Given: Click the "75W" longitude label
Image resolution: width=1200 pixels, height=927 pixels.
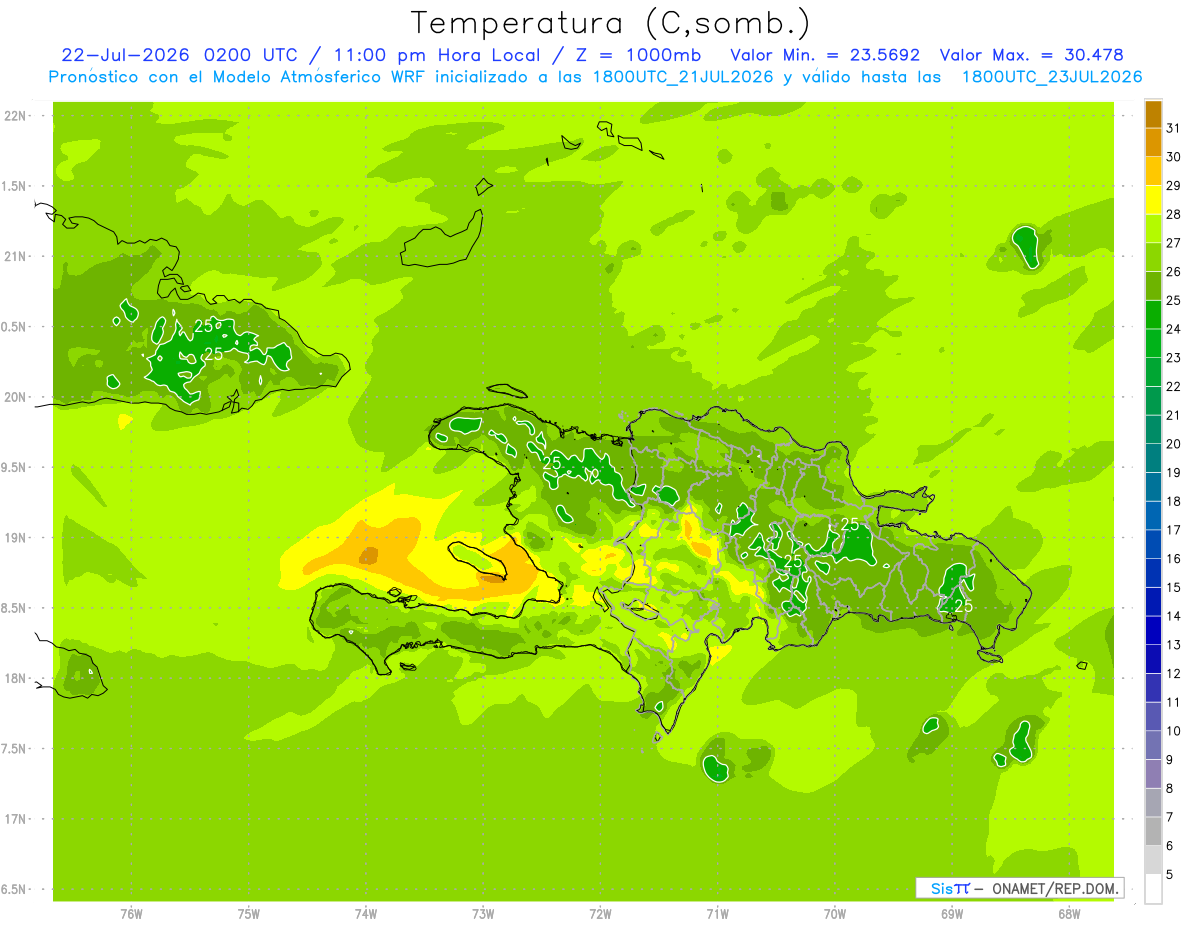Looking at the screenshot, I should [x=249, y=913].
